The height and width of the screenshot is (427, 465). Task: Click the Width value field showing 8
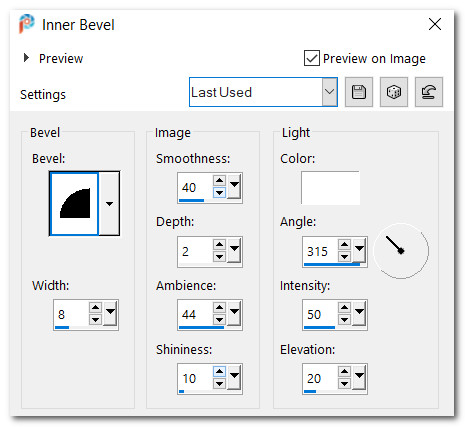click(71, 314)
